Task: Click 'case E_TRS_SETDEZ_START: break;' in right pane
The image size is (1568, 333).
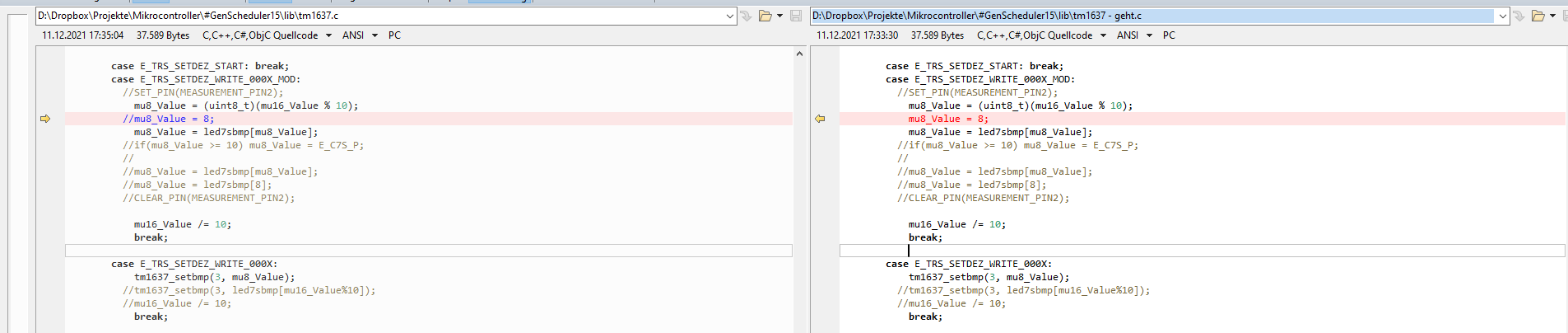Action: (975, 66)
